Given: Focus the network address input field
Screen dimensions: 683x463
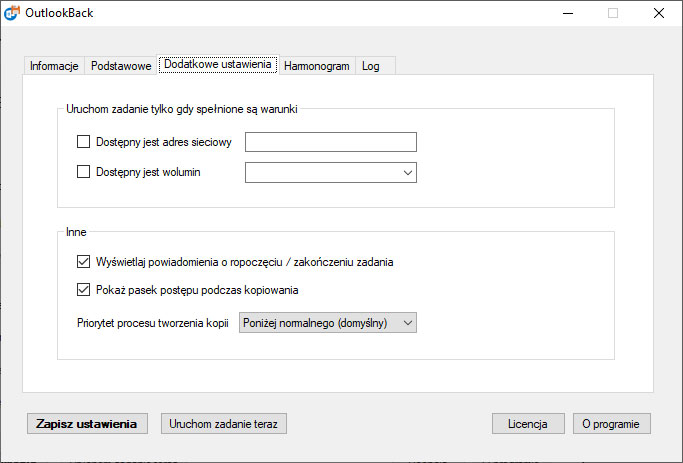Looking at the screenshot, I should 331,142.
